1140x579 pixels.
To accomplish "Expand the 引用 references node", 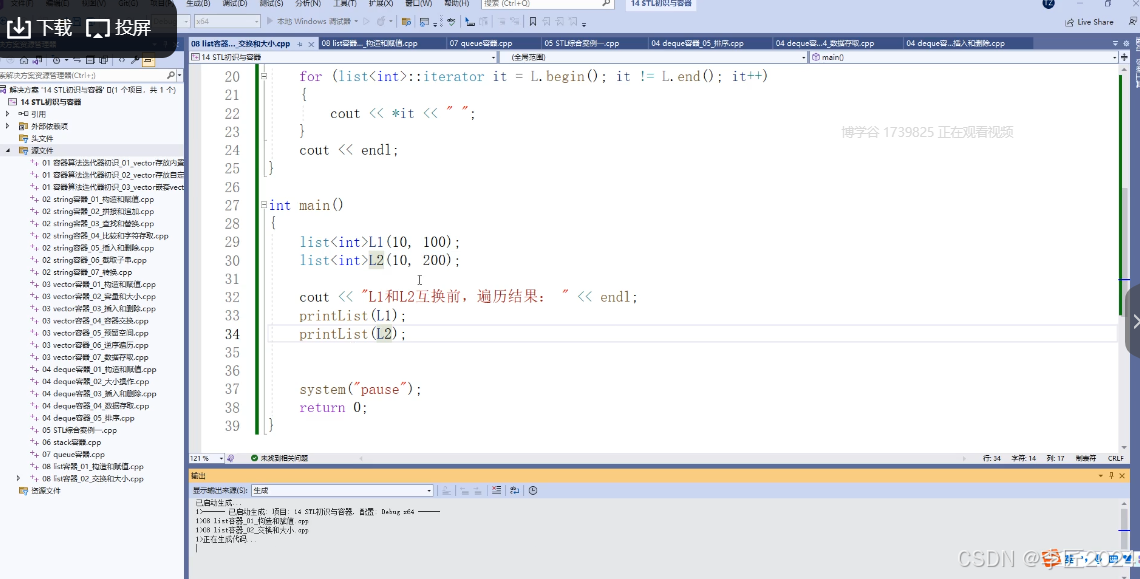I will 8,114.
